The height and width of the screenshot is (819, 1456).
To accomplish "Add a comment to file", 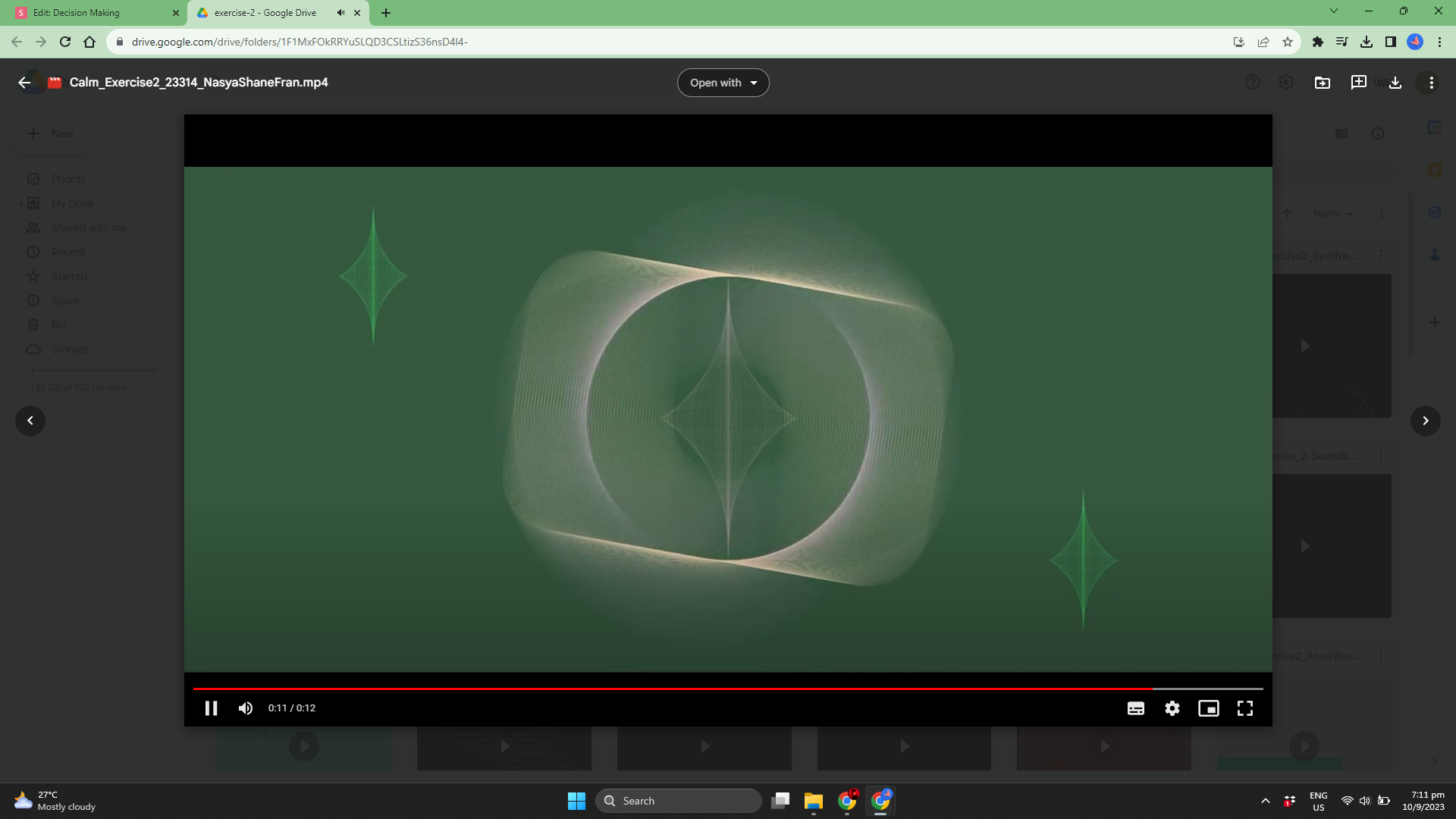I will point(1358,83).
